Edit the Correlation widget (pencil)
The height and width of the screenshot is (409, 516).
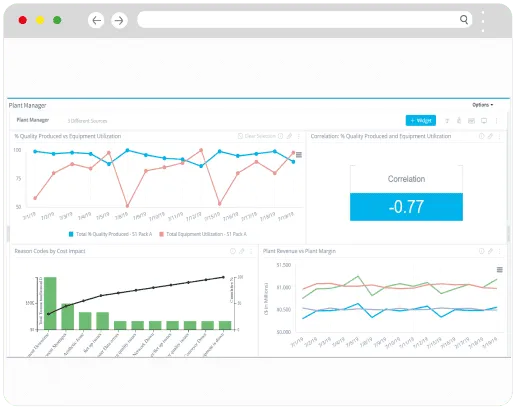pos(490,136)
